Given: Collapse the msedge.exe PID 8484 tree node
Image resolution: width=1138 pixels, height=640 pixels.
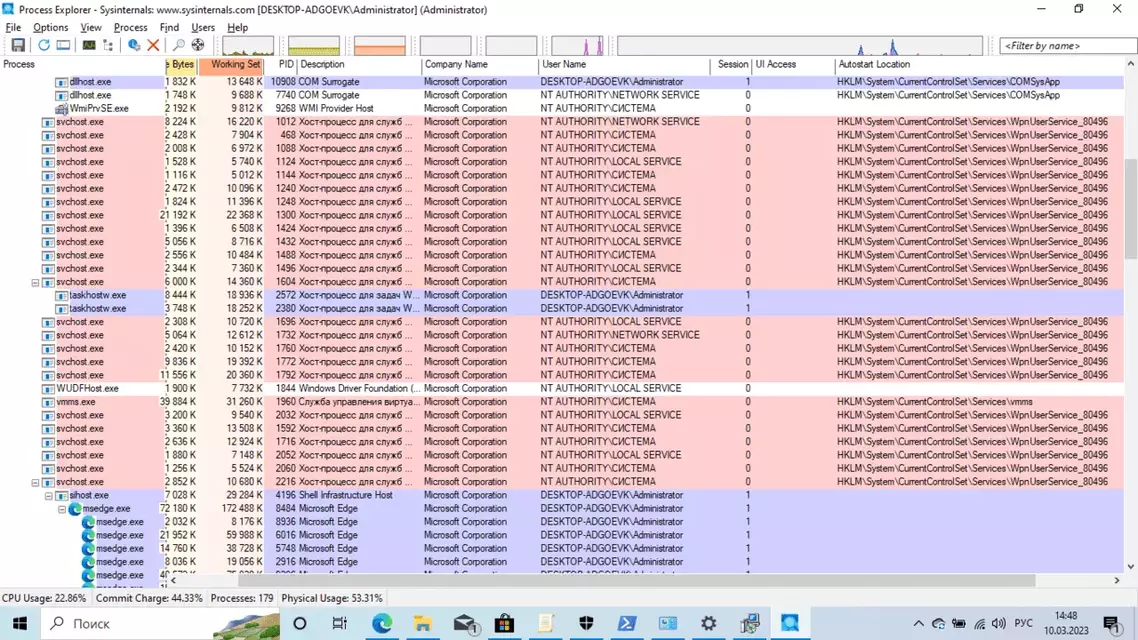Looking at the screenshot, I should click(62, 509).
